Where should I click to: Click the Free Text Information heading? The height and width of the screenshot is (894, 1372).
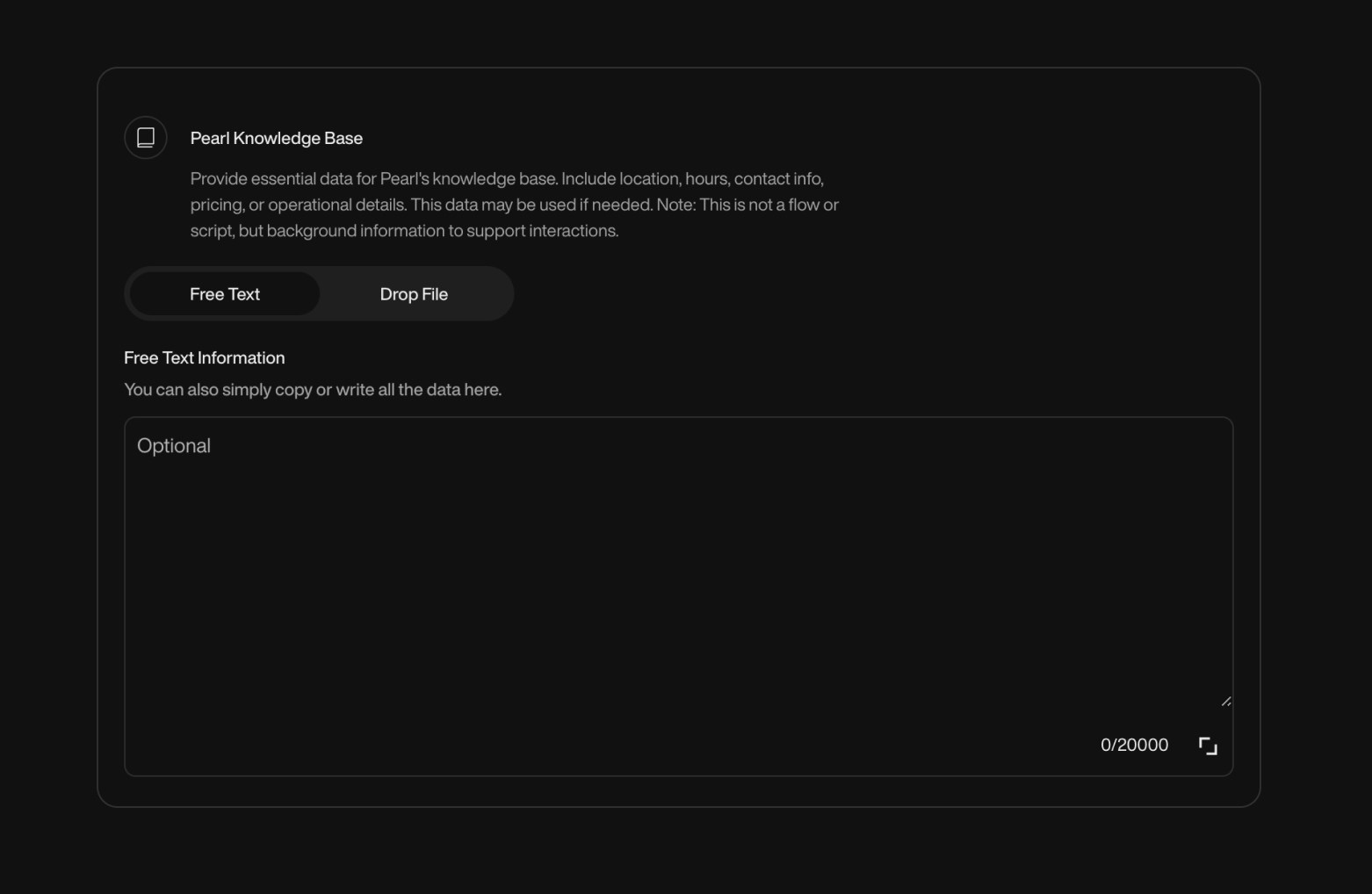coord(204,357)
